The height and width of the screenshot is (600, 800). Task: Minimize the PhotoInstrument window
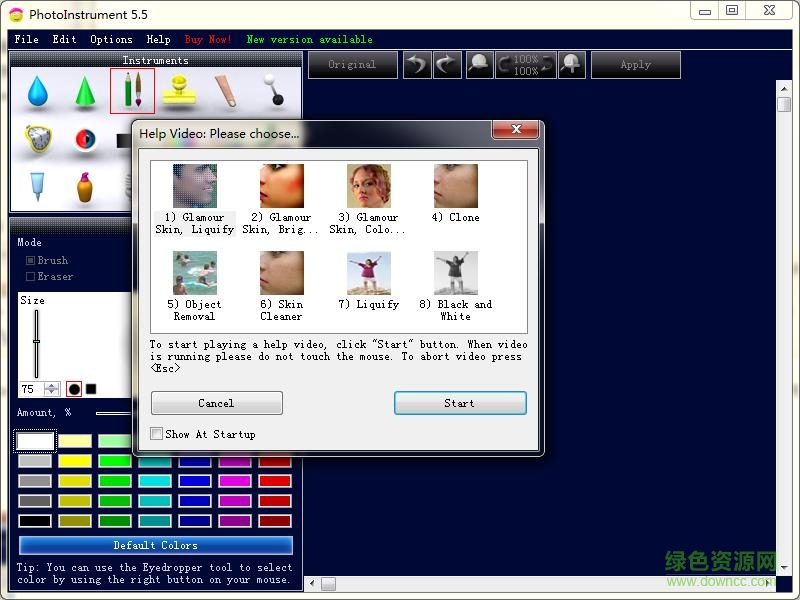point(705,10)
